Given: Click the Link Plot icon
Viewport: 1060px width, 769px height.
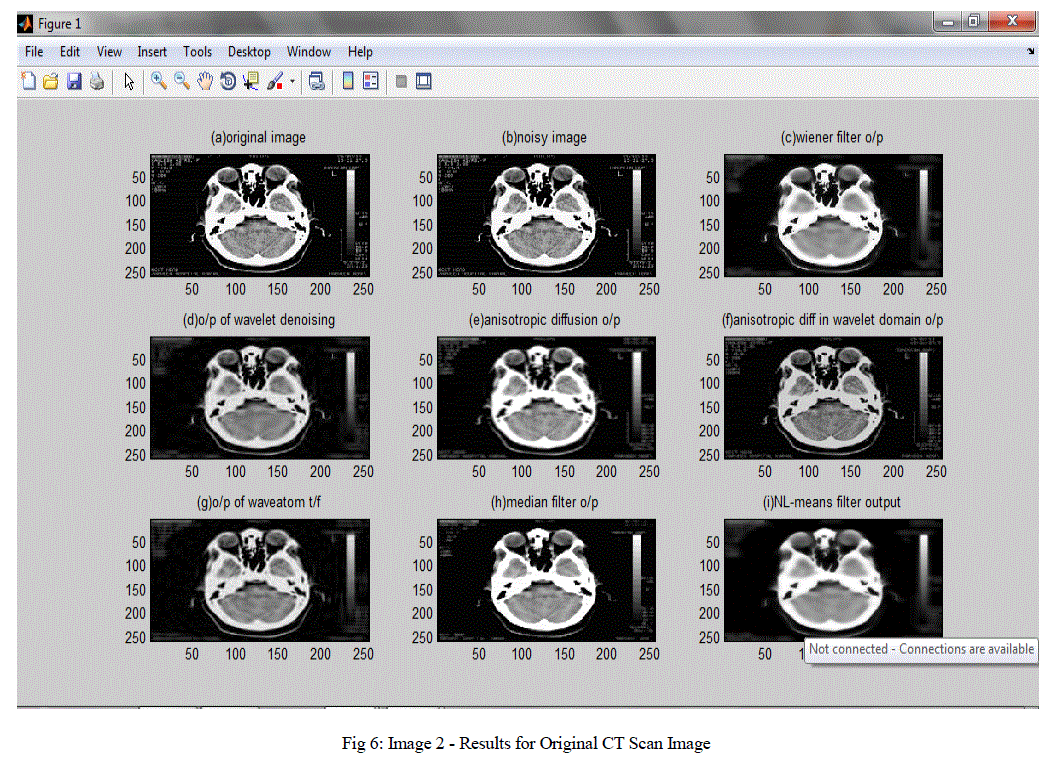Looking at the screenshot, I should click(x=317, y=82).
